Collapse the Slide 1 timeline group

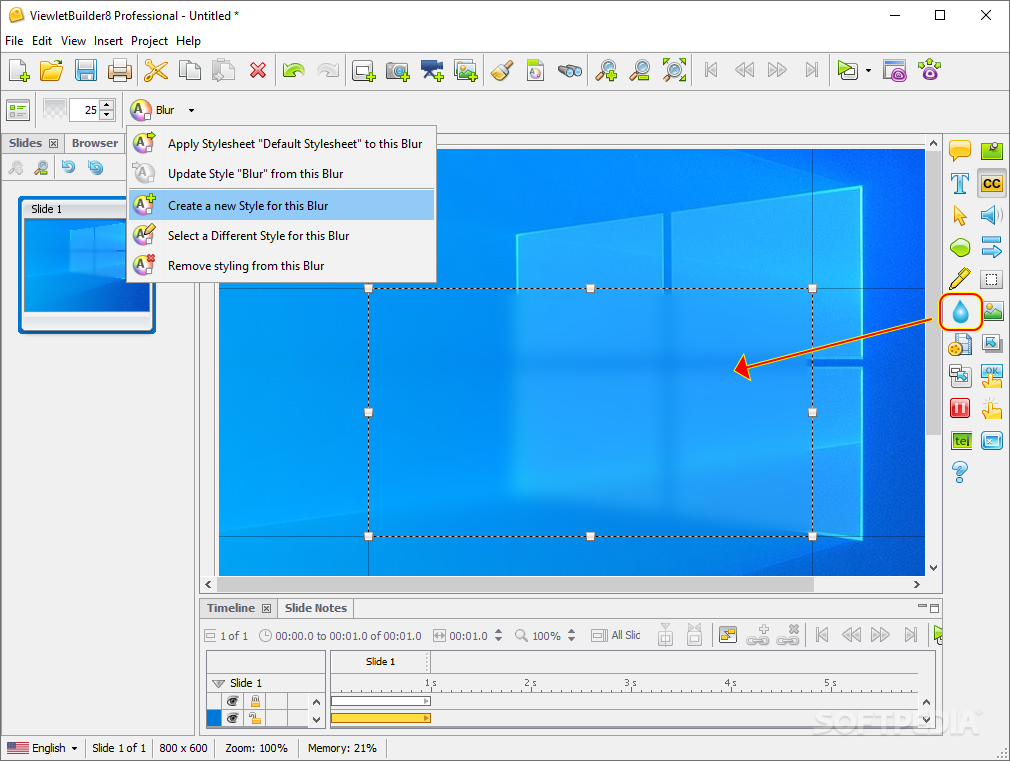tap(218, 683)
